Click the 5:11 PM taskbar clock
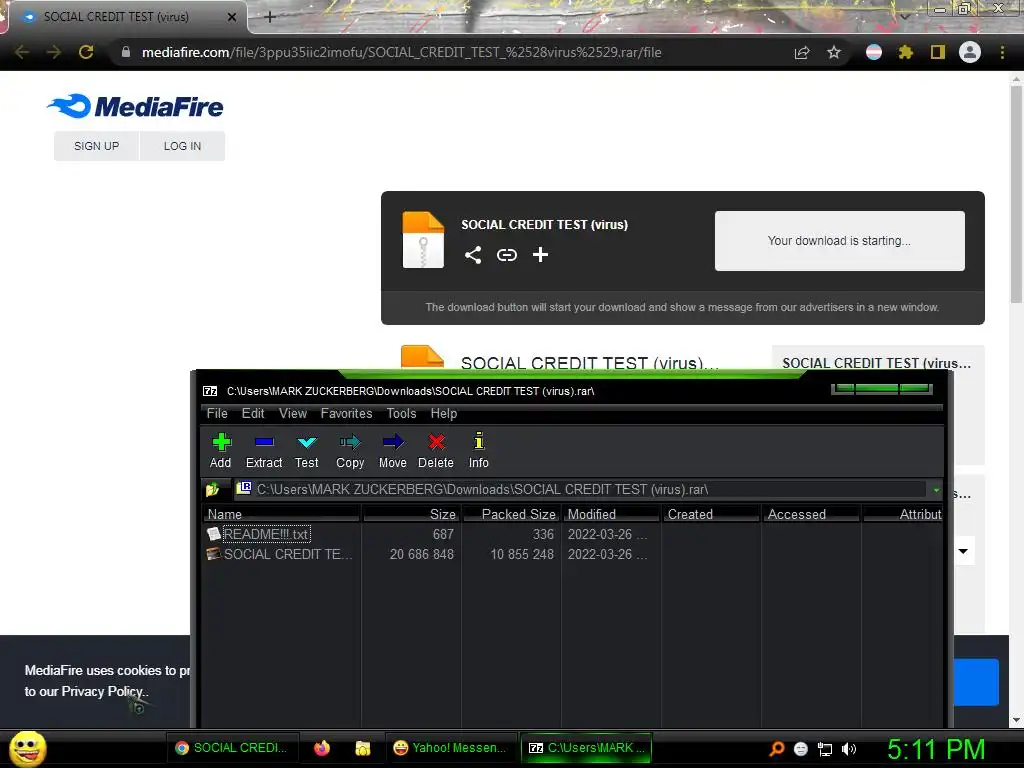 (x=936, y=749)
